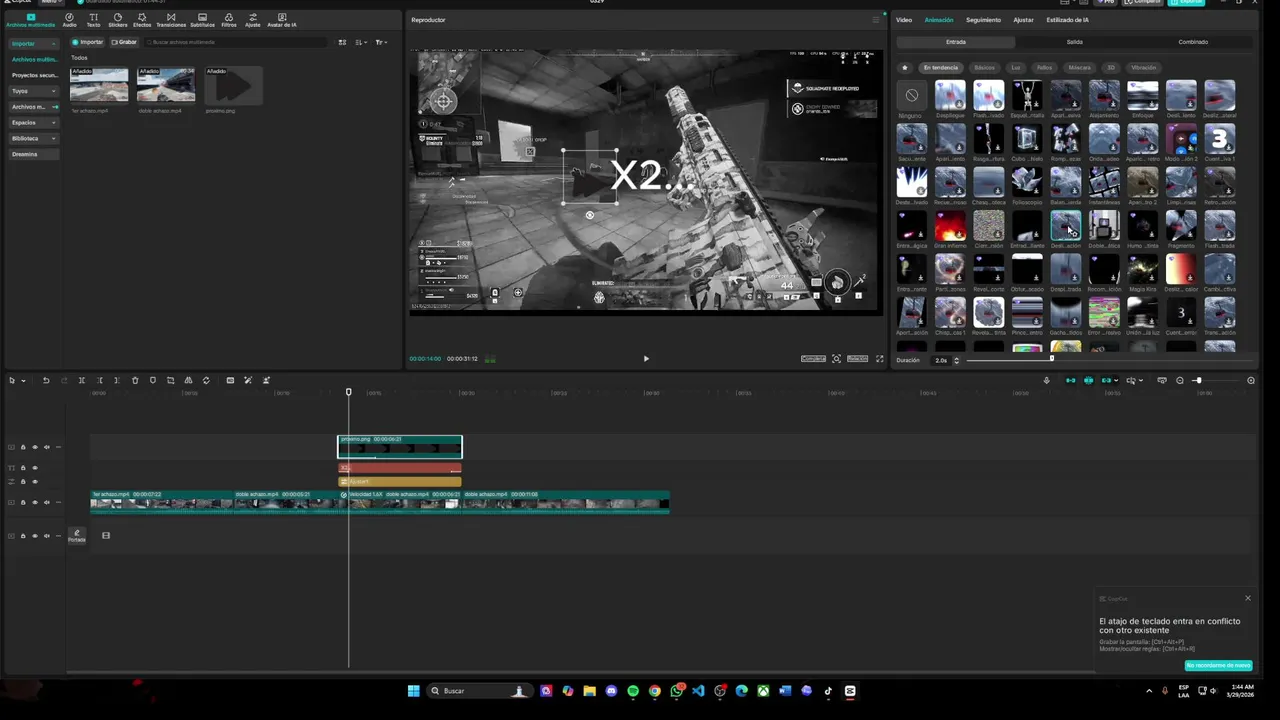The height and width of the screenshot is (720, 1280).
Task: Click the undo arrow in timeline toolbar
Action: pyautogui.click(x=45, y=380)
